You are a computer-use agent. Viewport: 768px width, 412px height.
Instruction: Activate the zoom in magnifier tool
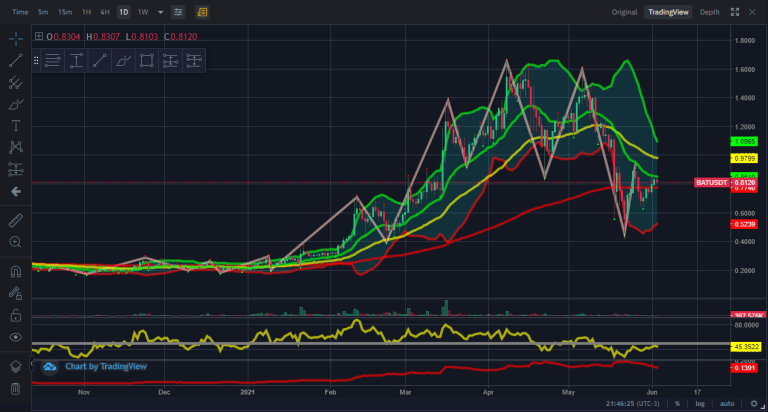tap(16, 242)
